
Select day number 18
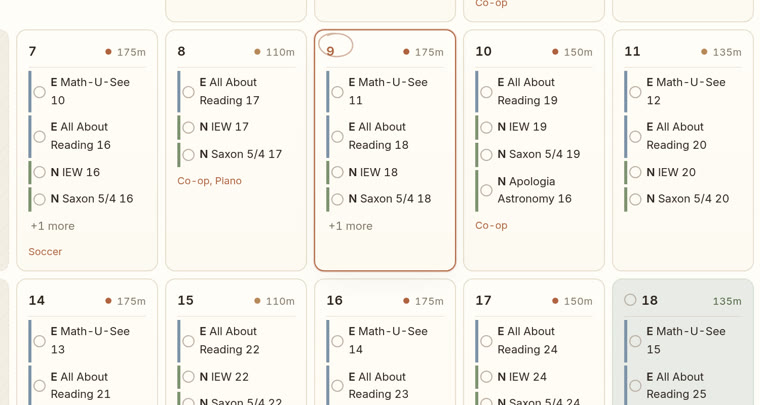pos(649,300)
